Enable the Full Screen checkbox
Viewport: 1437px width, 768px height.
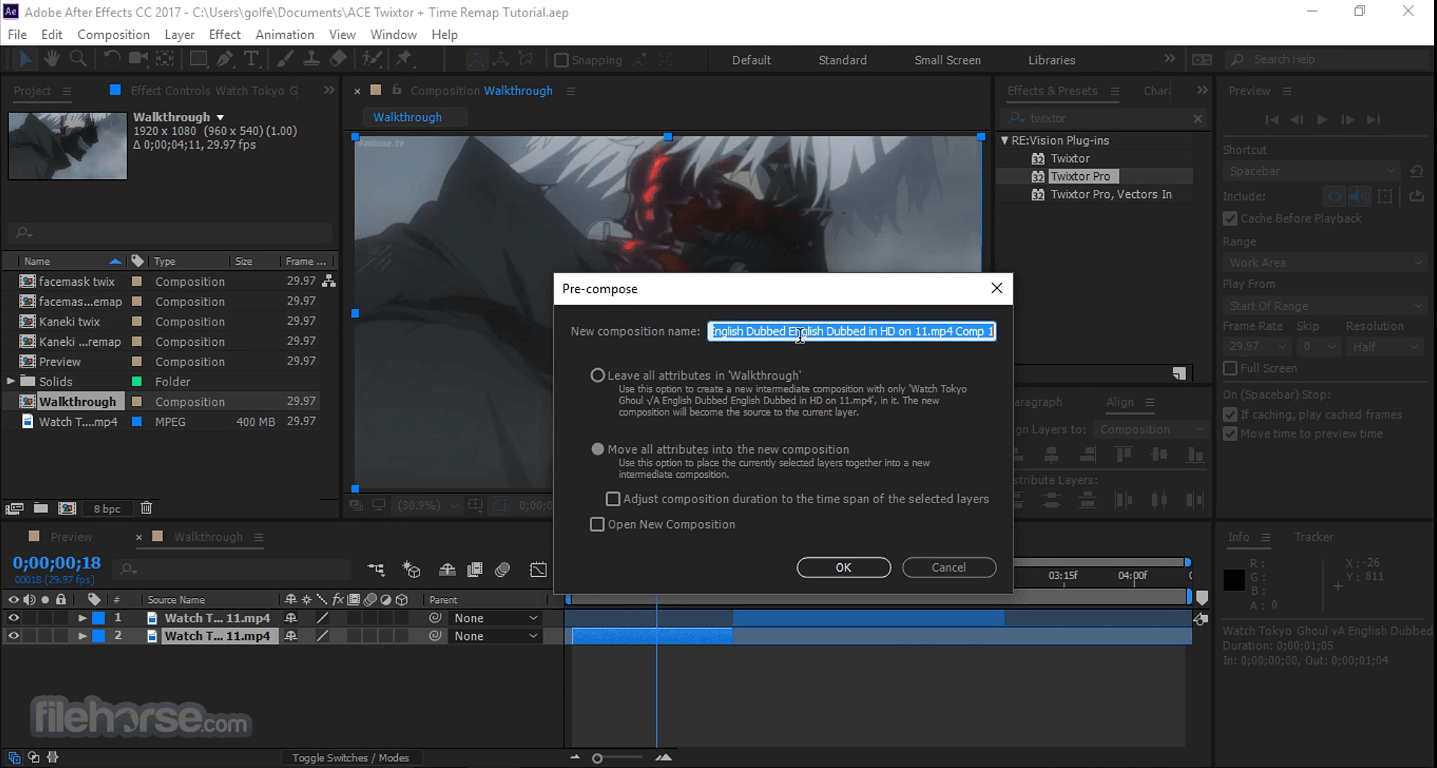tap(1230, 368)
